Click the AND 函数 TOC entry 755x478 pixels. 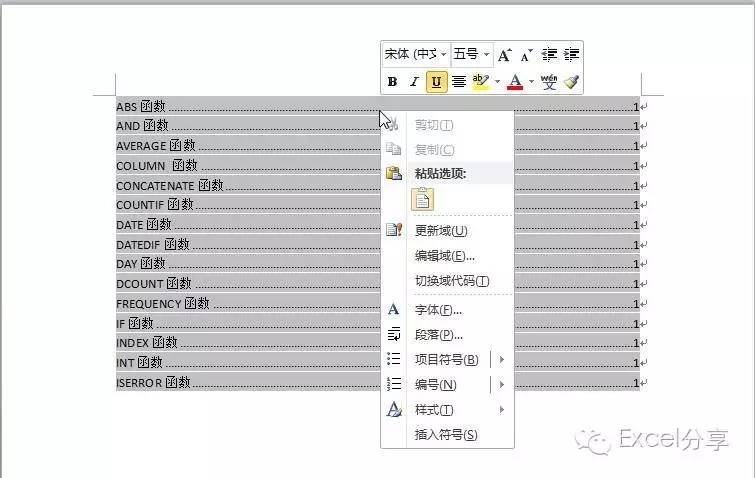142,126
